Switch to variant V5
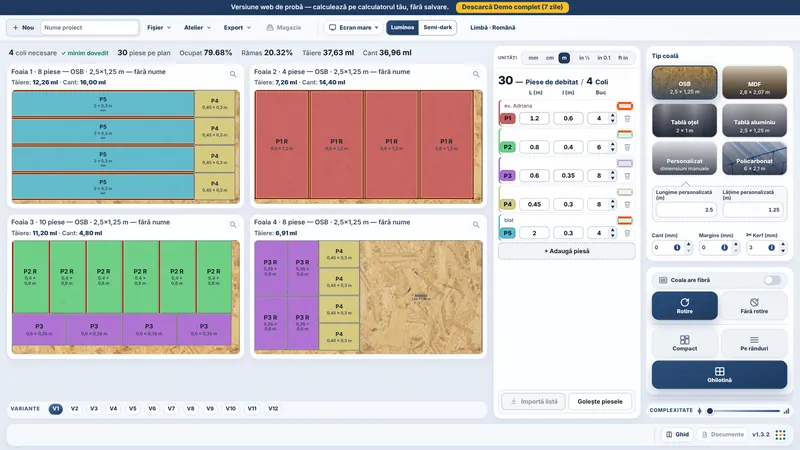800x450 pixels. tap(133, 409)
